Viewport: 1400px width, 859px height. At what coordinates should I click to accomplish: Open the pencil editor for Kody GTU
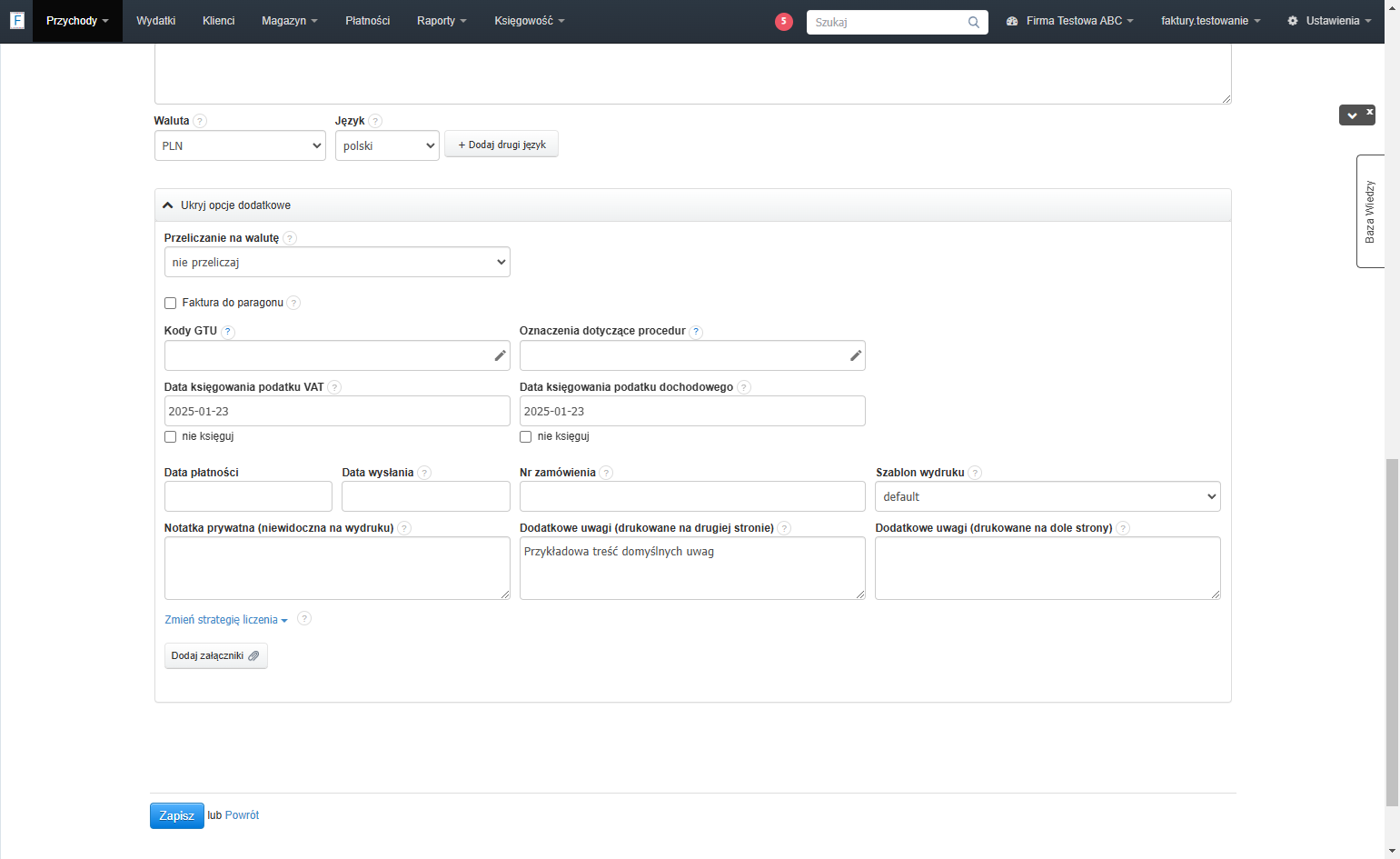500,355
